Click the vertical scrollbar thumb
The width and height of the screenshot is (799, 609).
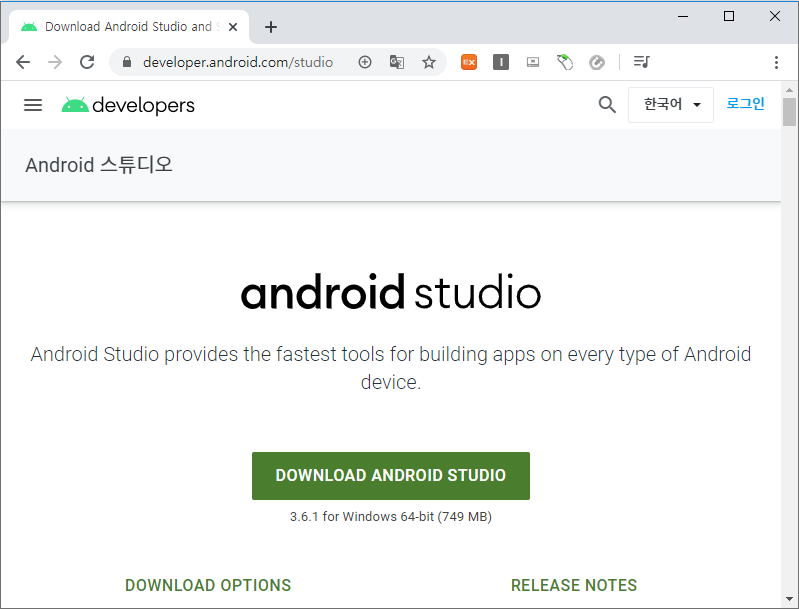[x=789, y=112]
